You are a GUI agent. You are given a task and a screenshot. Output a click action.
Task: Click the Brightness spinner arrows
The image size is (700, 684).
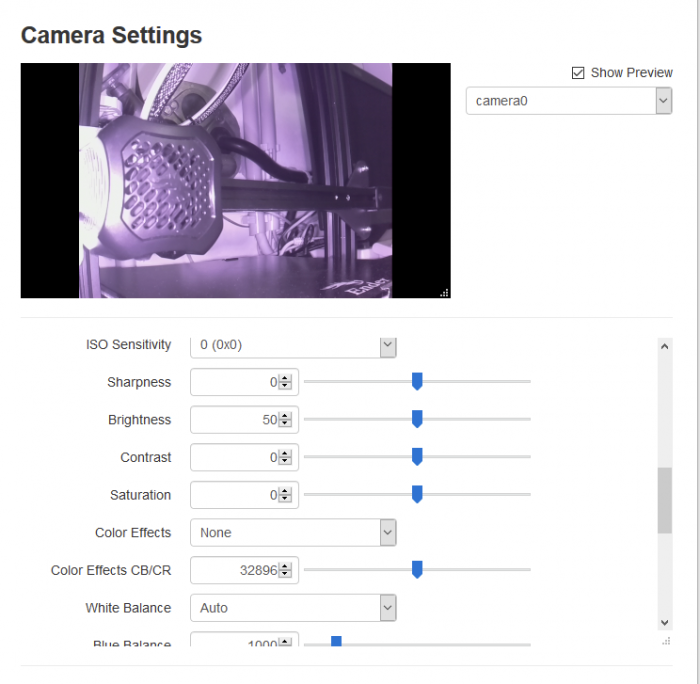(285, 420)
